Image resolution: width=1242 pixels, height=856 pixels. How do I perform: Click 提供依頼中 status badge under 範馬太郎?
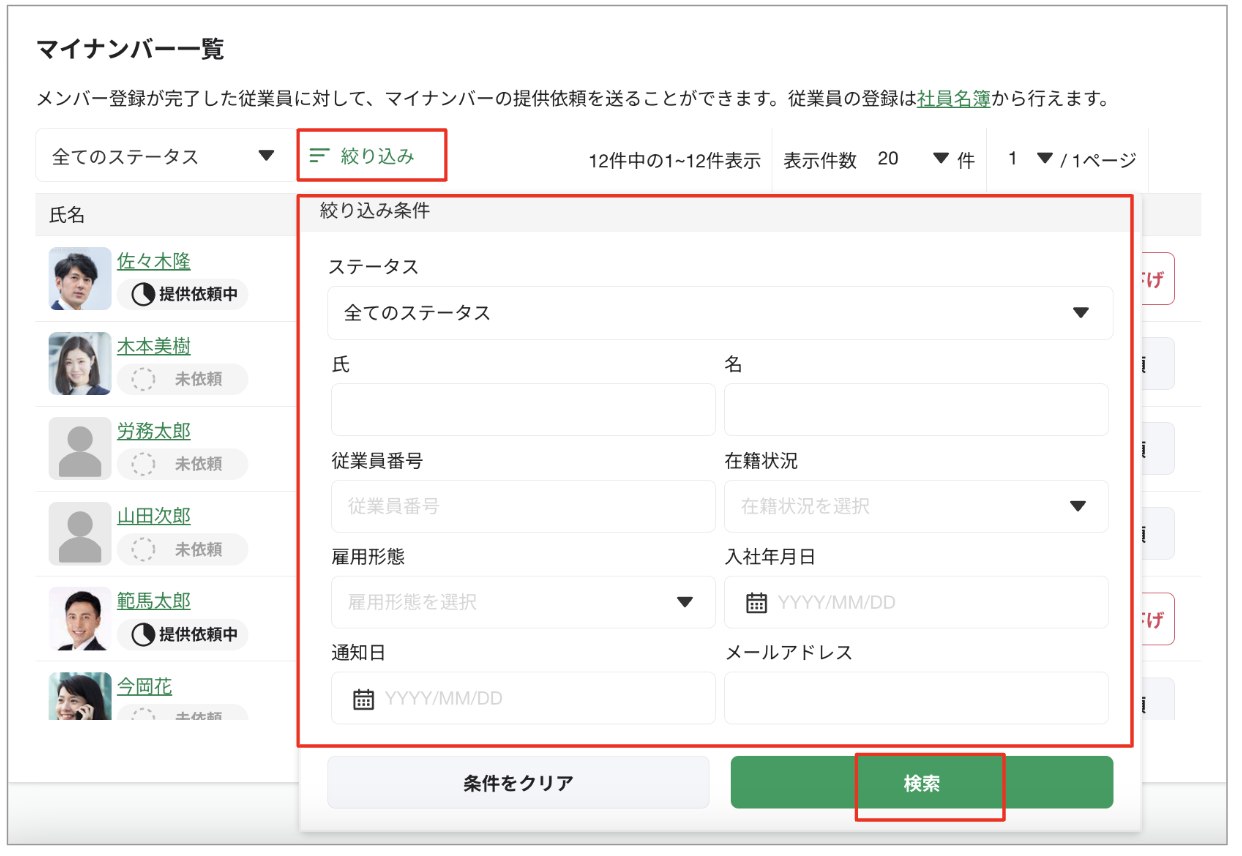click(182, 634)
